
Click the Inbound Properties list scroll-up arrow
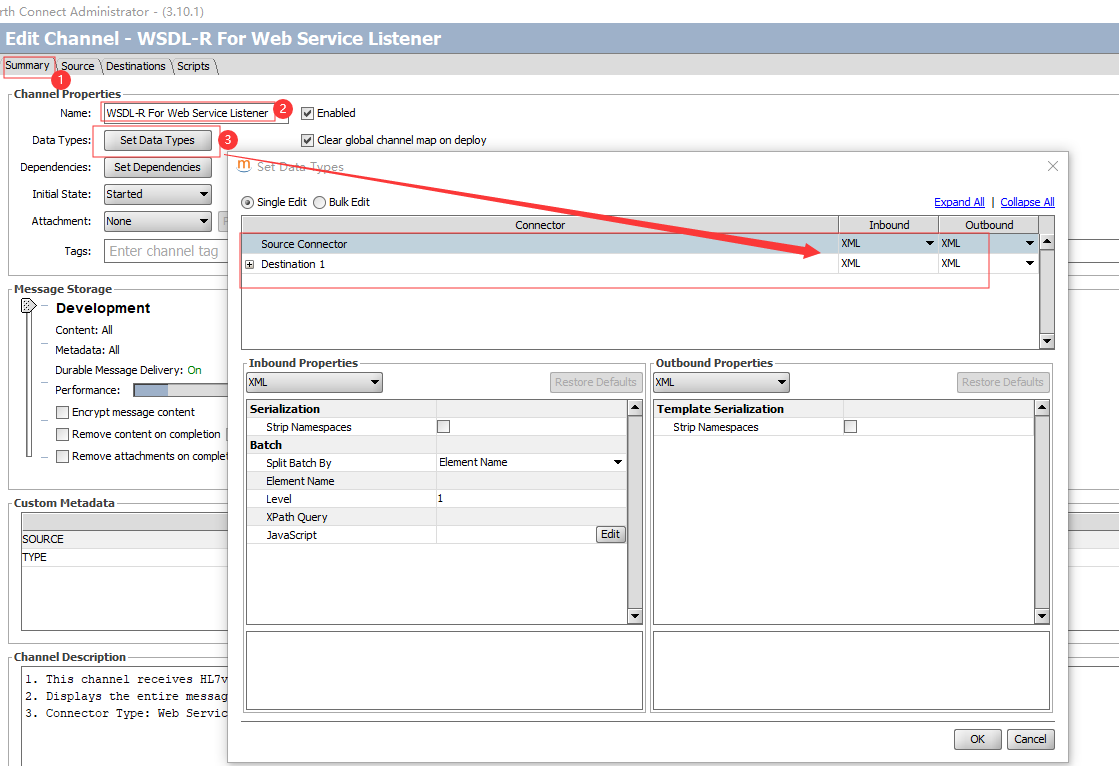point(634,407)
